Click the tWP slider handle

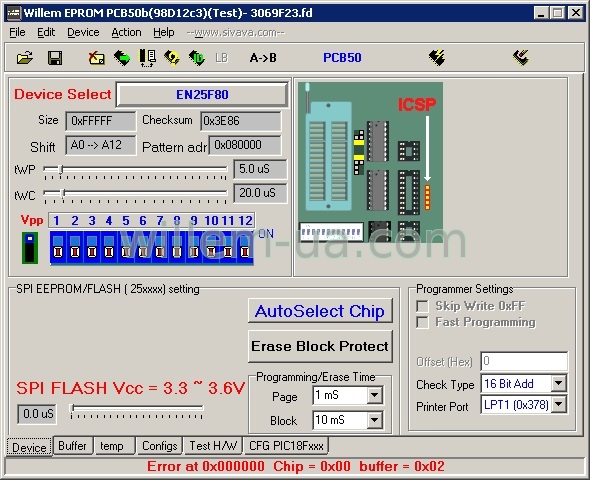tap(61, 170)
